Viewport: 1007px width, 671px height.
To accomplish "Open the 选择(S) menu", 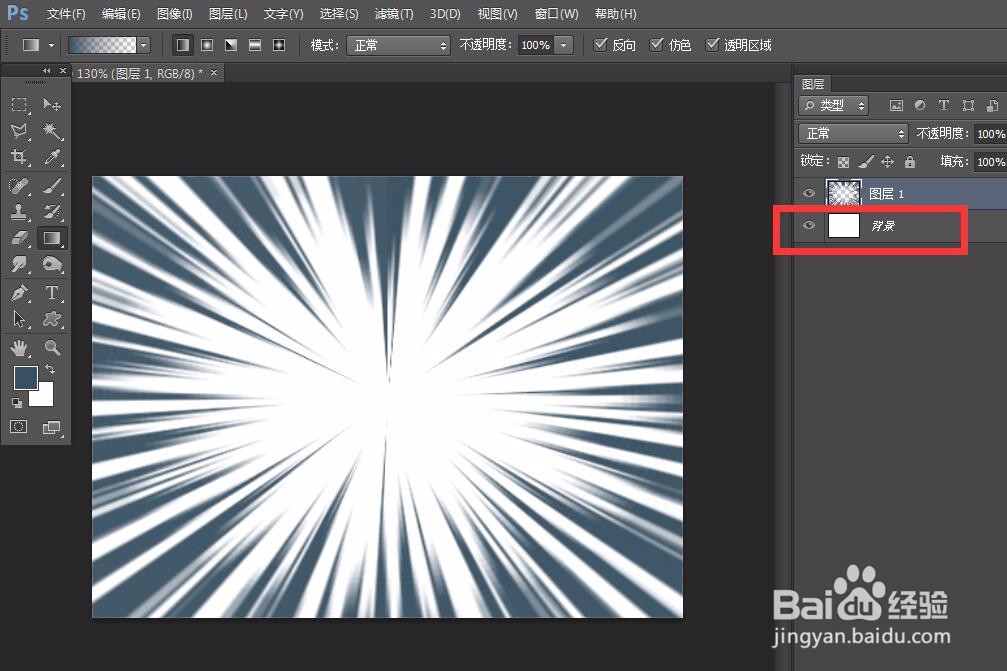I will pos(339,13).
